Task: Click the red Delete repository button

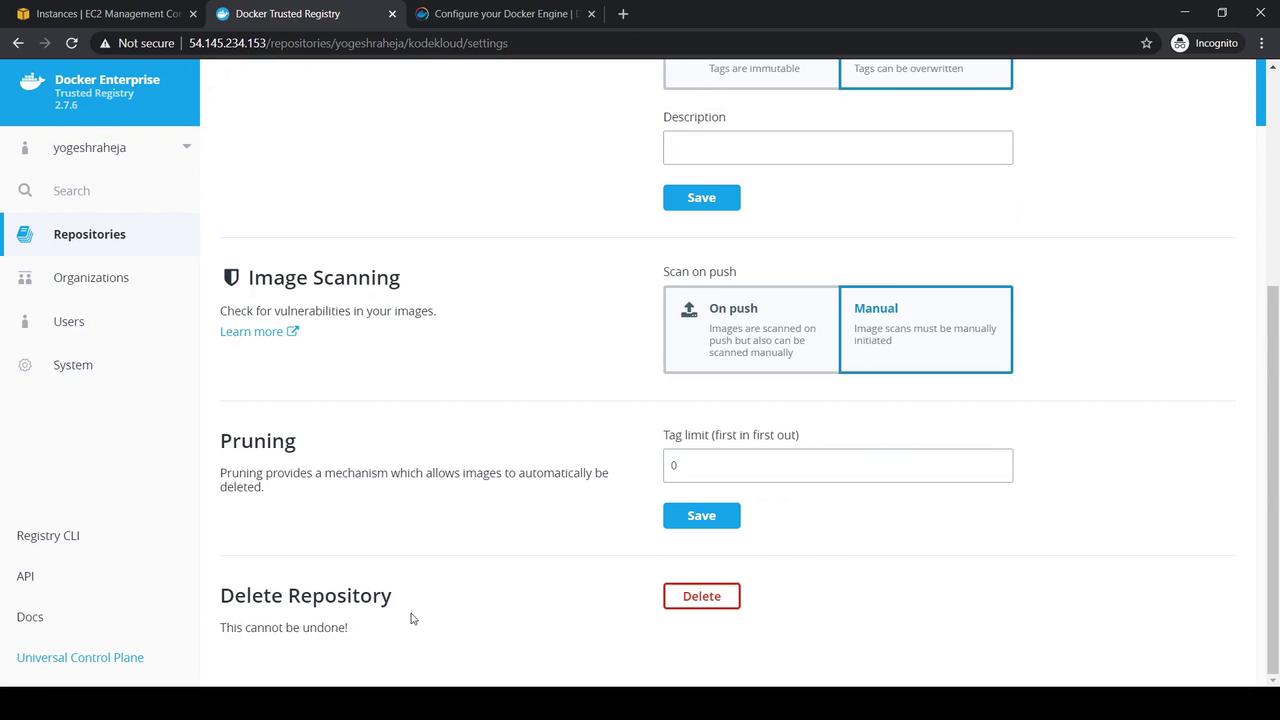Action: (x=701, y=596)
